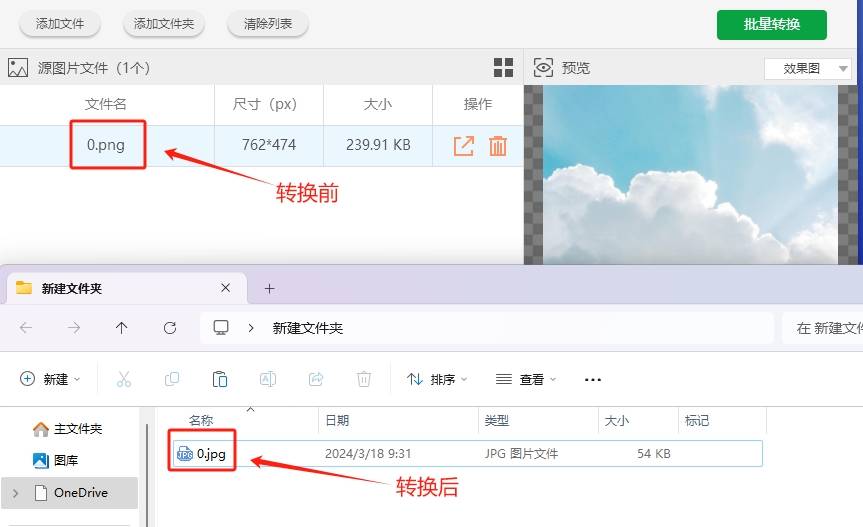Image resolution: width=863 pixels, height=527 pixels.
Task: Select the 239.91 KB size cell
Action: click(378, 145)
